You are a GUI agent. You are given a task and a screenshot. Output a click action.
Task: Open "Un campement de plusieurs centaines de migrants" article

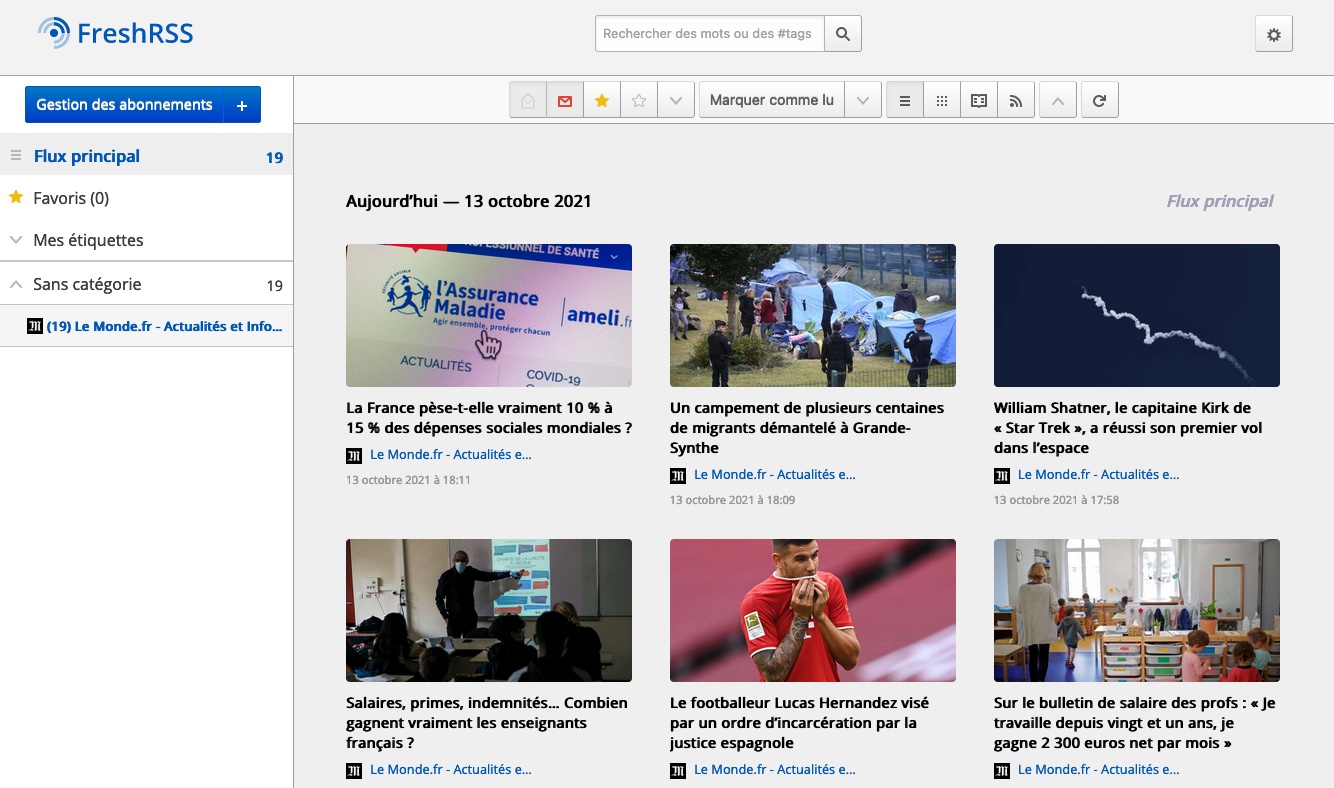pyautogui.click(x=808, y=428)
